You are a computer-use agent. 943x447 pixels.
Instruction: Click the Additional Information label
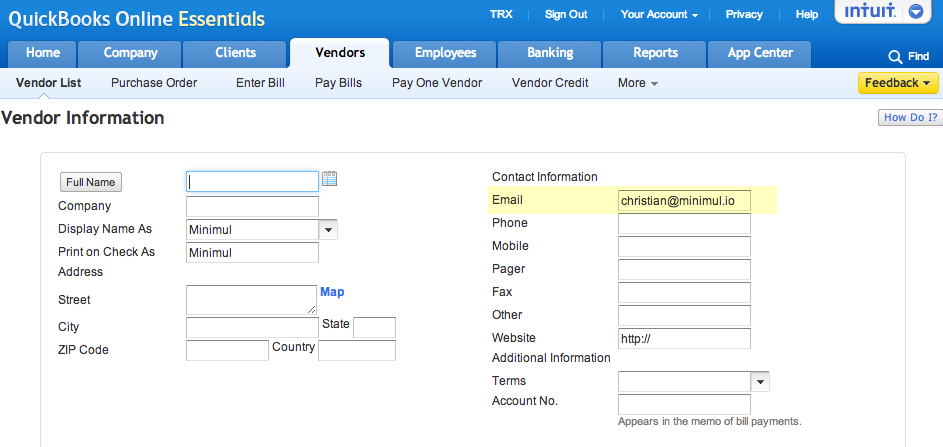pyautogui.click(x=551, y=358)
